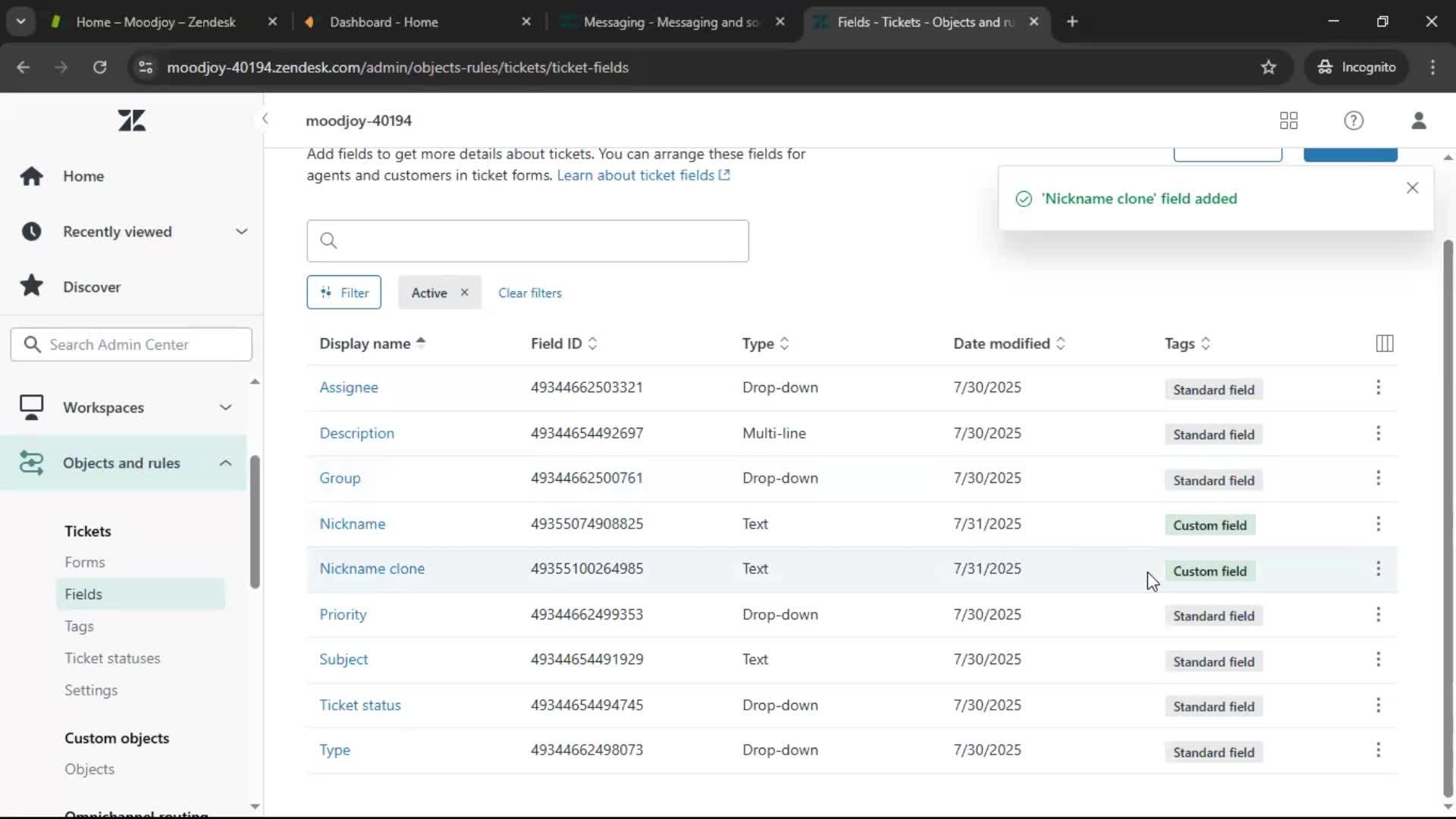The width and height of the screenshot is (1456, 819).
Task: Click the Custom field tag on Nickname row
Action: [x=1210, y=525]
